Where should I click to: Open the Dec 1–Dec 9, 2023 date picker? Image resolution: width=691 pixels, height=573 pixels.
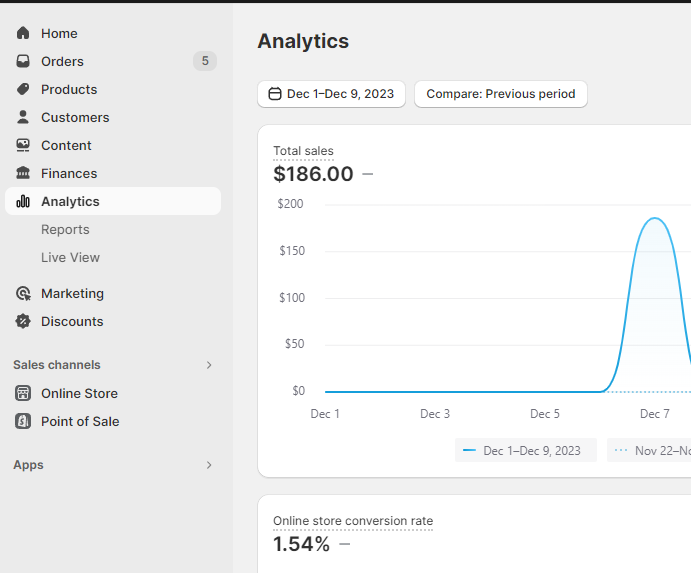pyautogui.click(x=331, y=94)
